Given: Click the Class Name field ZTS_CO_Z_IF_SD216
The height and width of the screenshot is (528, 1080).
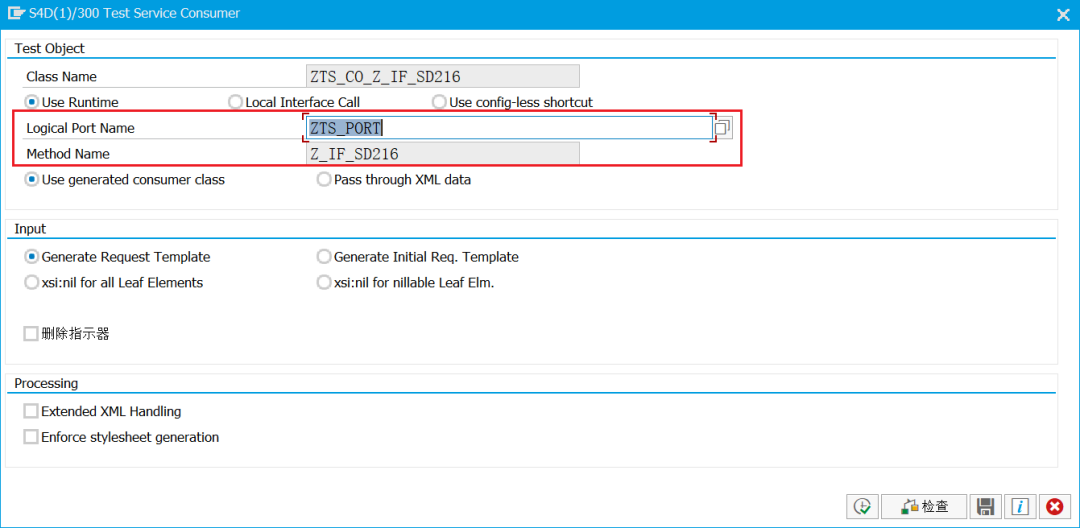Looking at the screenshot, I should [x=442, y=76].
